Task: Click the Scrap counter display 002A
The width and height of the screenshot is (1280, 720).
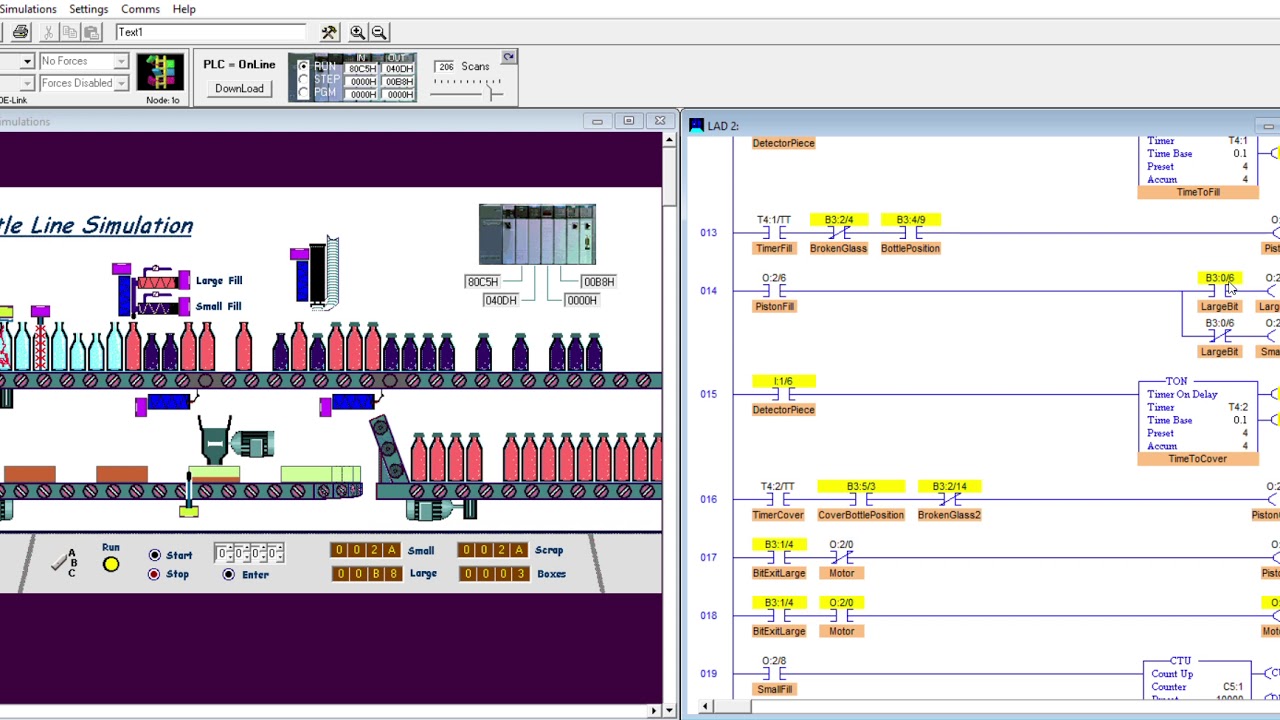Action: 492,550
